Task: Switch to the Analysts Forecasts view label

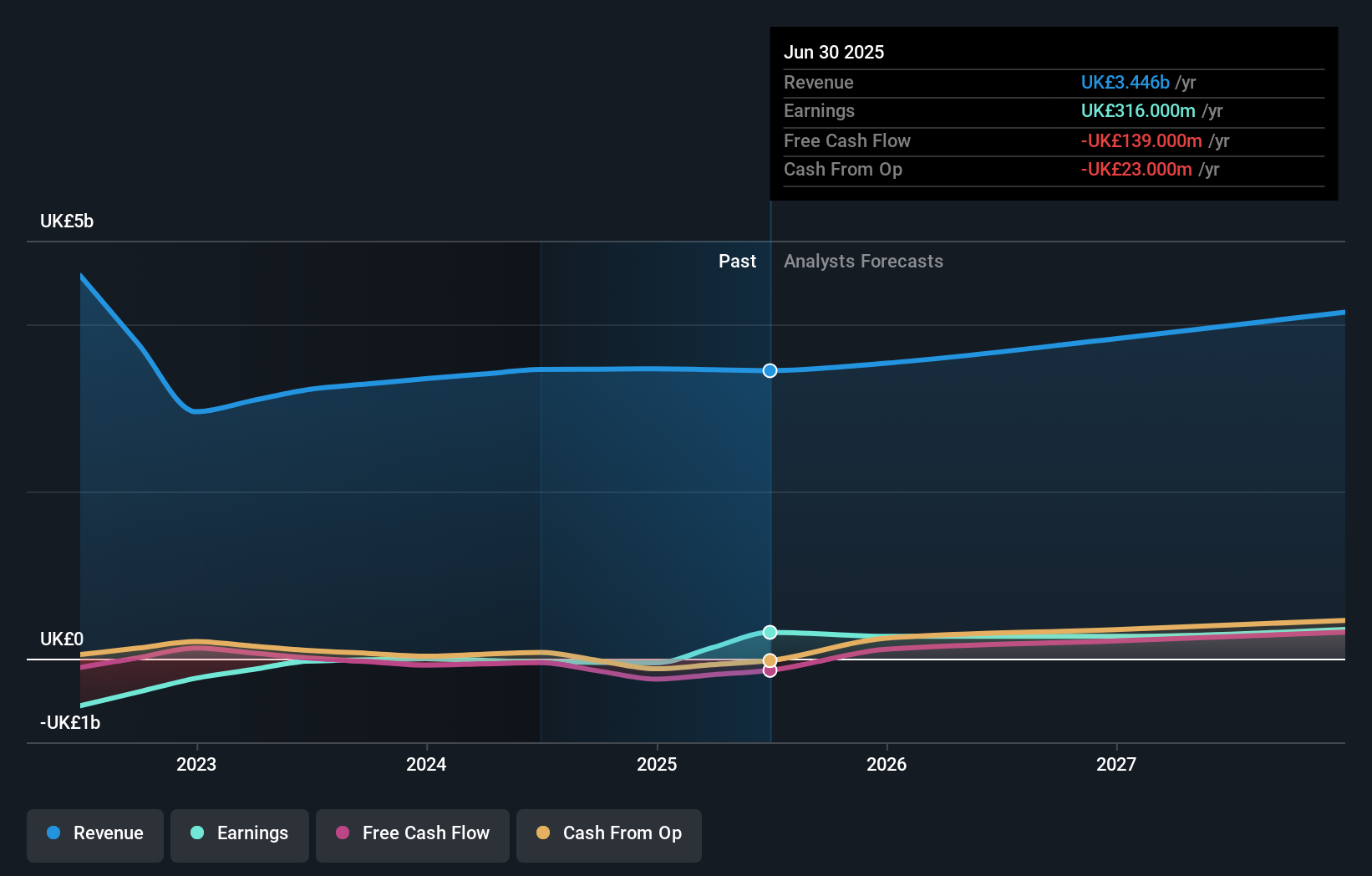Action: click(x=863, y=261)
